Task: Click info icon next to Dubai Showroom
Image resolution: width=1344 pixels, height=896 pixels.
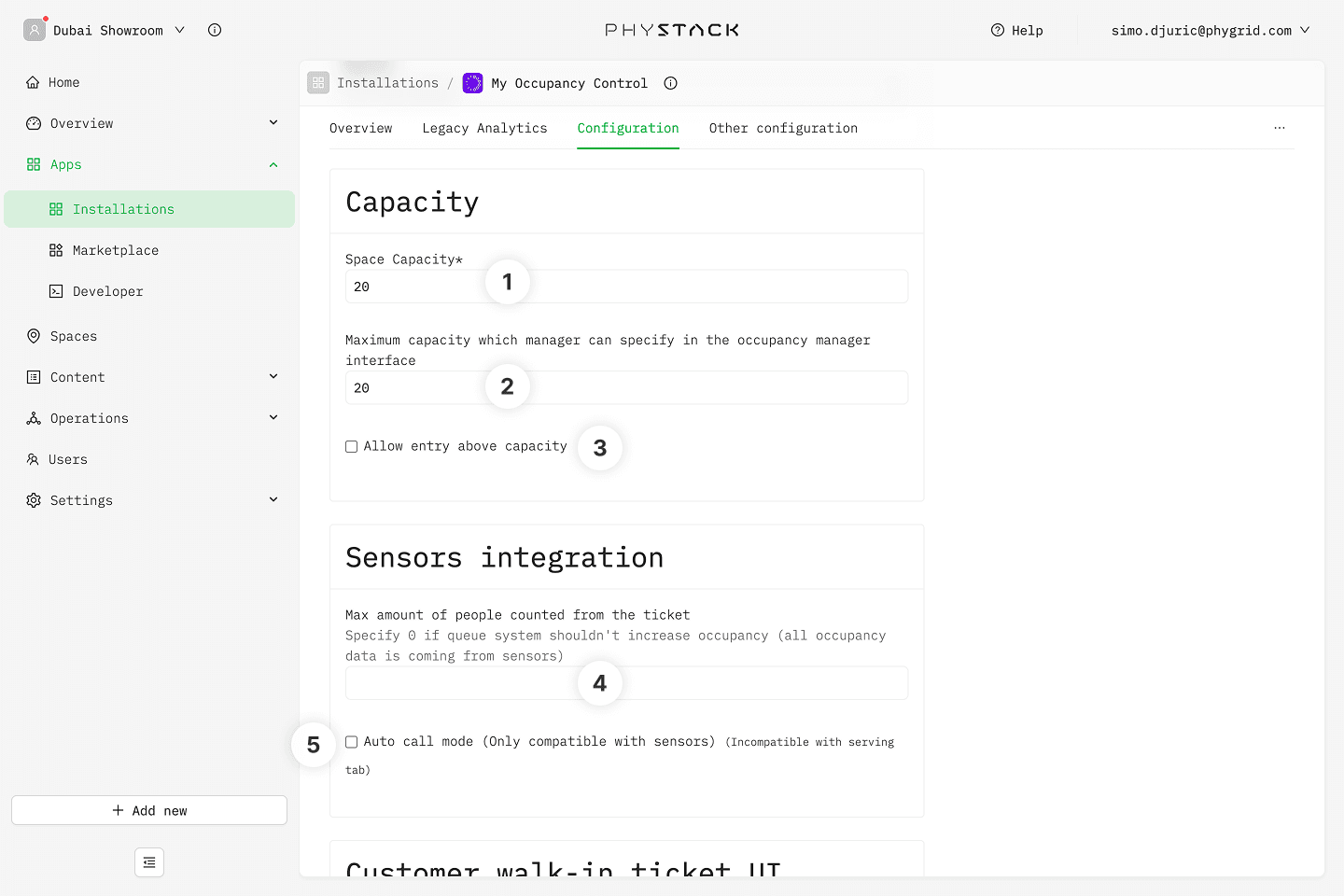Action: (215, 30)
